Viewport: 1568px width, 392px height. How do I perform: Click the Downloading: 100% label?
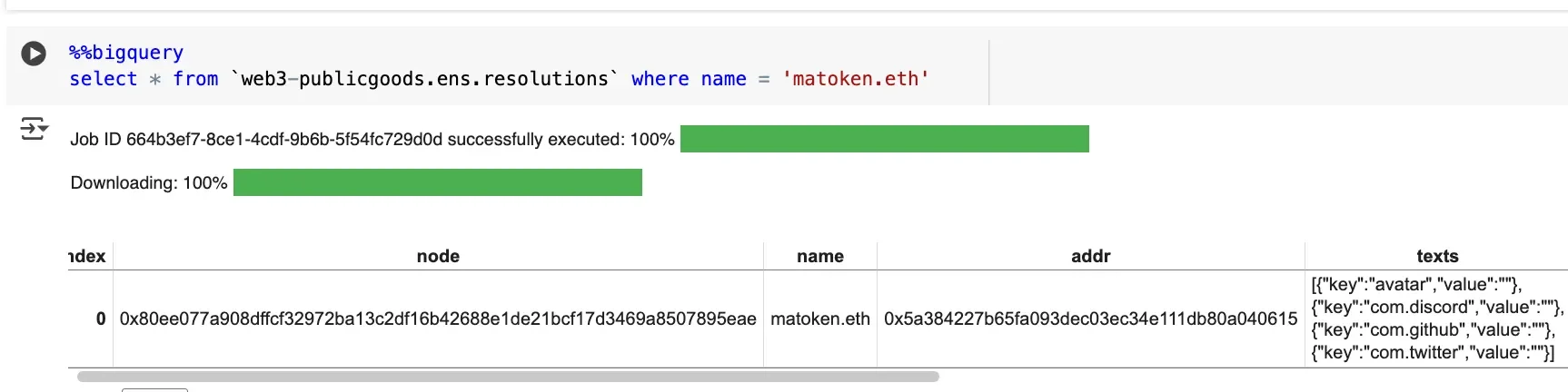(x=149, y=183)
